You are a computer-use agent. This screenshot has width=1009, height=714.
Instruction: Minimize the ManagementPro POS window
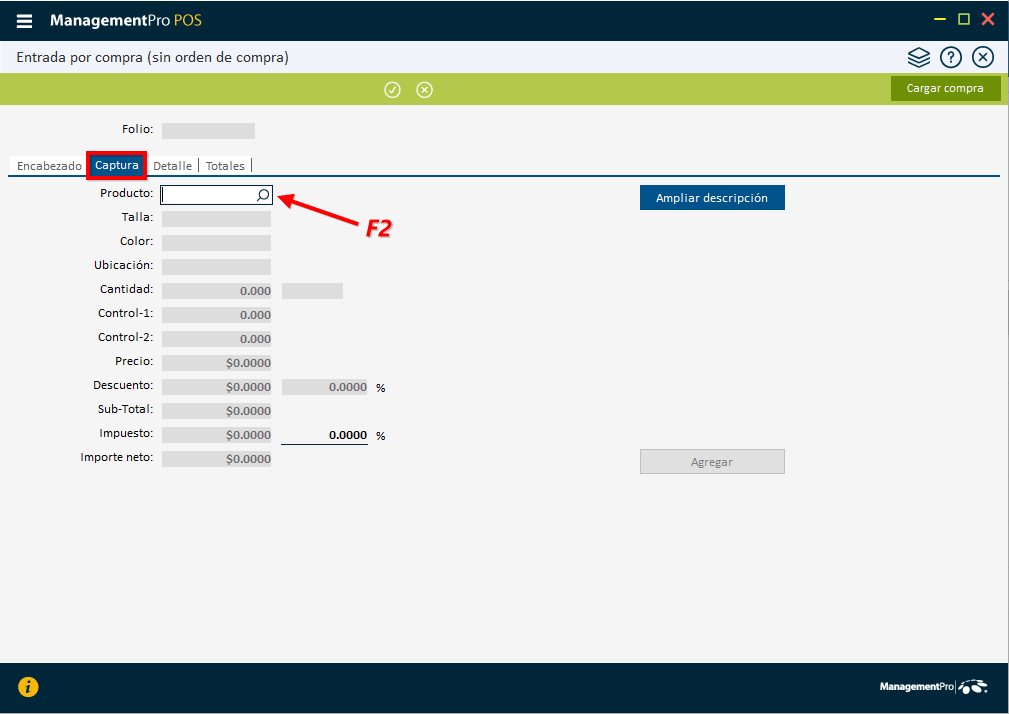pyautogui.click(x=940, y=20)
